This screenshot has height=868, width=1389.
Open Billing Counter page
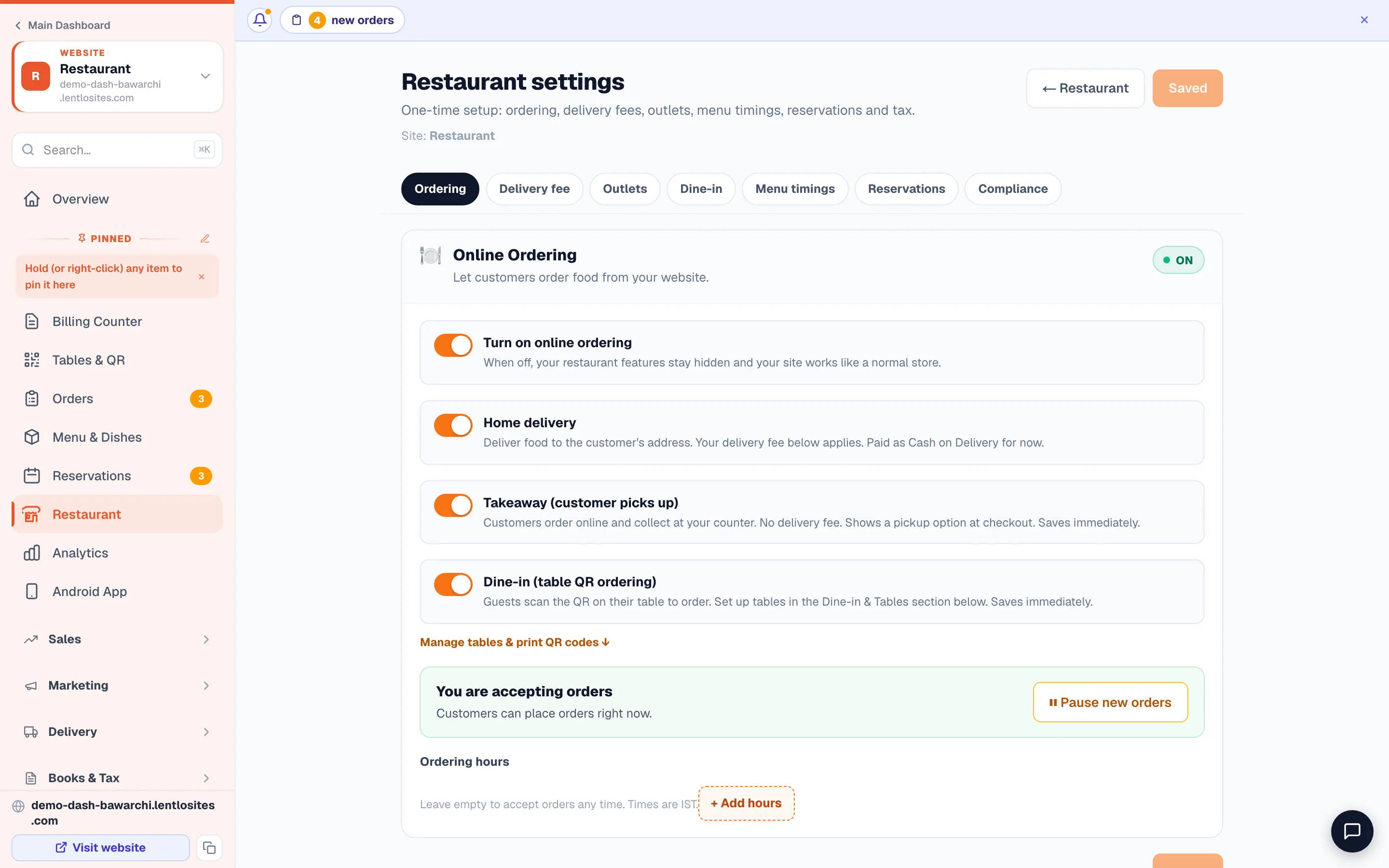point(117,322)
